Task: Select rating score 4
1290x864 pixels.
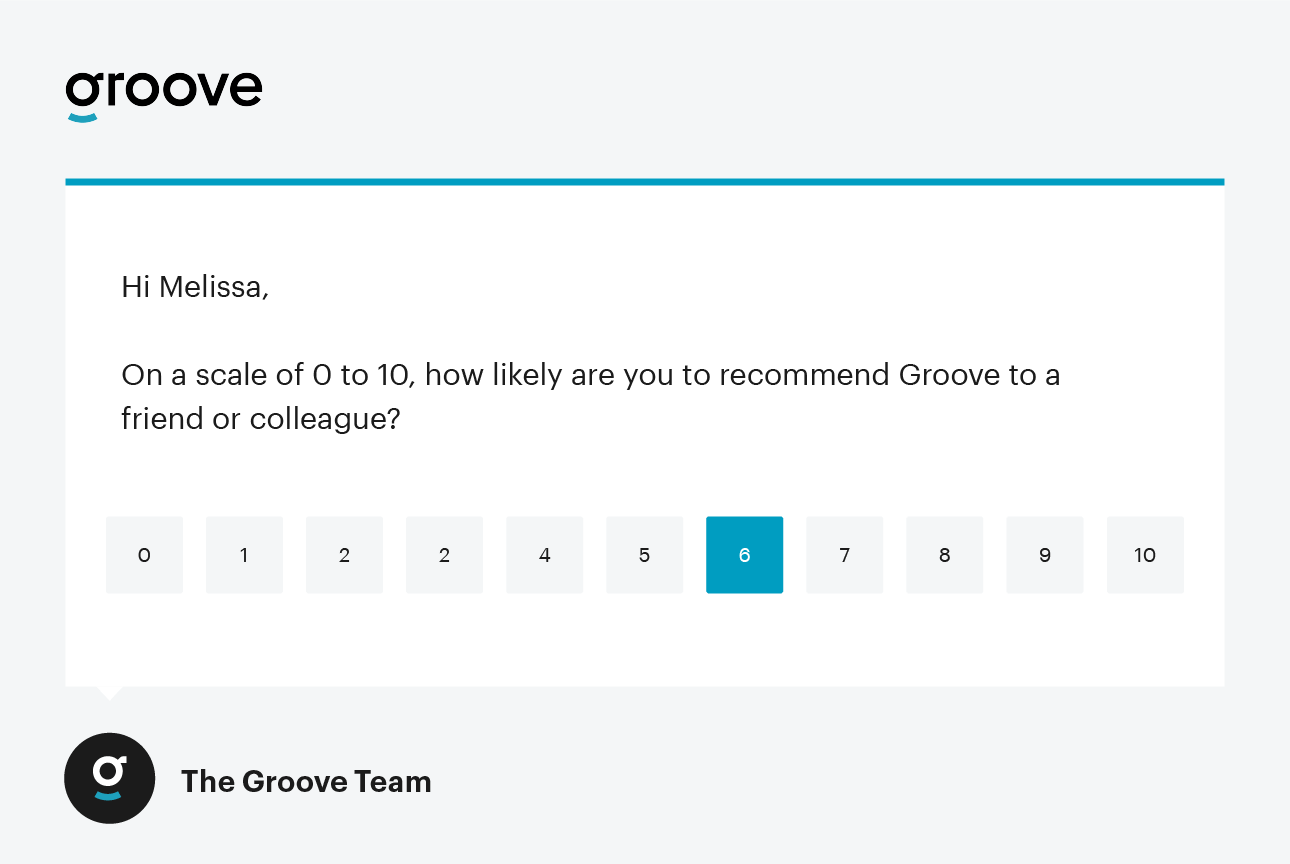Action: point(544,555)
